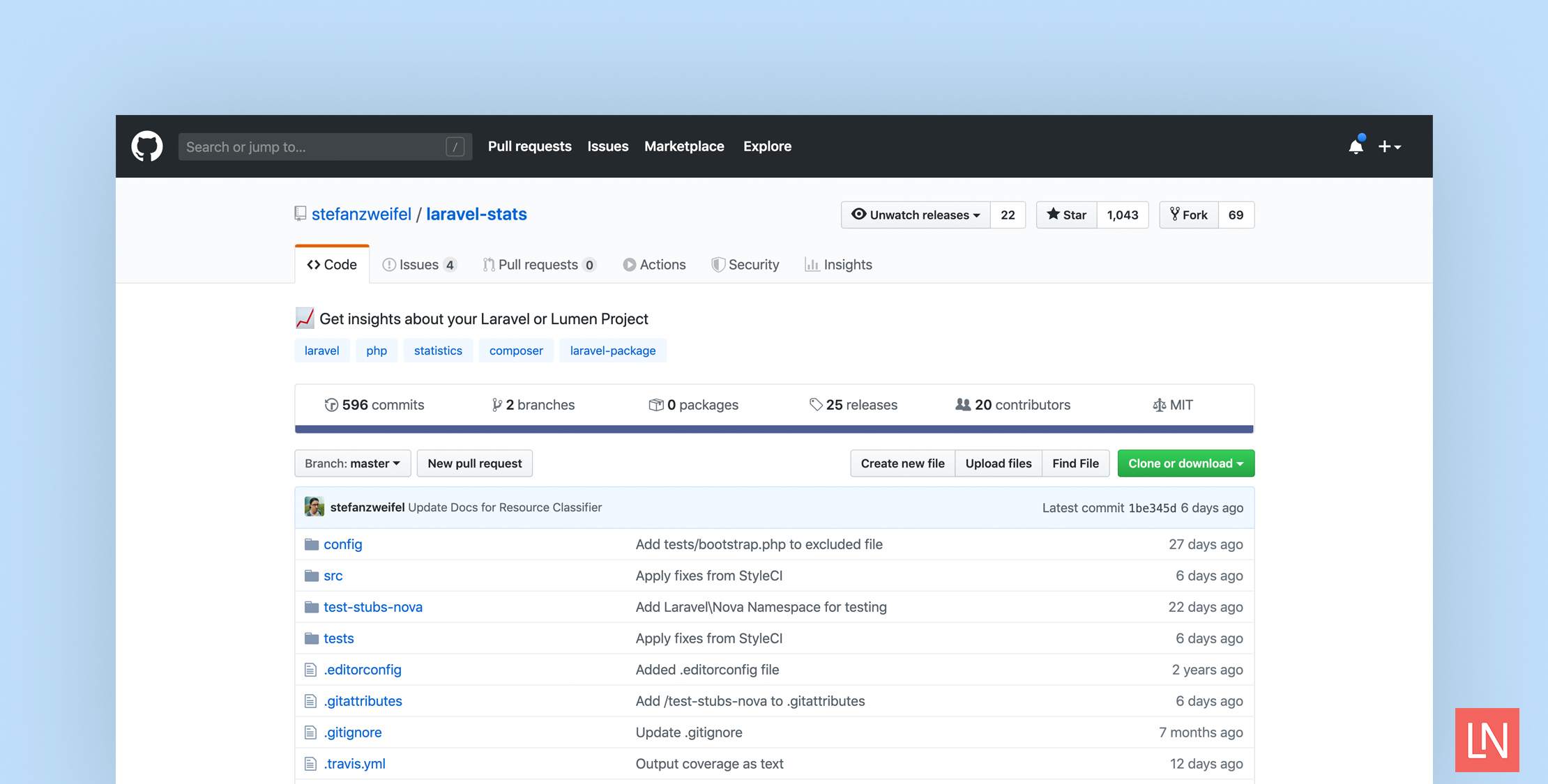1548x784 pixels.
Task: Open commit 'Add tests/bootstrap.php to excluded file'
Action: pos(759,544)
